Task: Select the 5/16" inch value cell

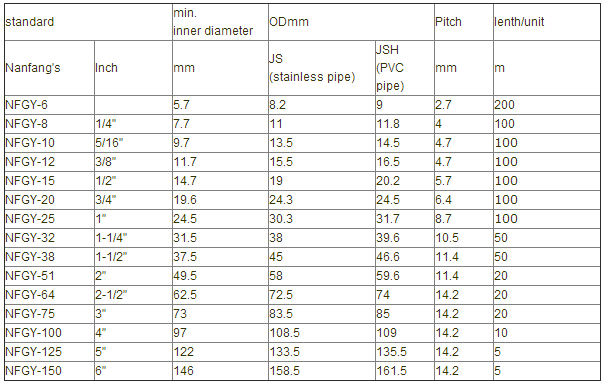Action: click(133, 143)
